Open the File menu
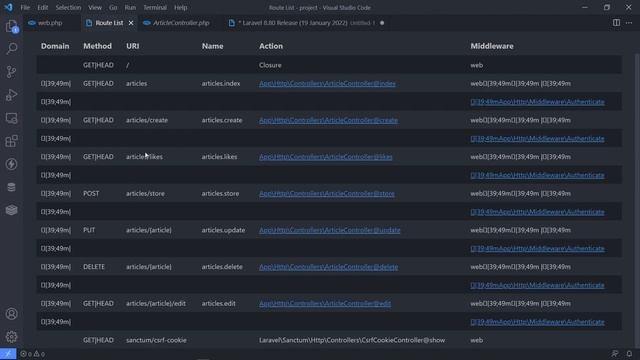This screenshot has height=360, width=640. click(25, 7)
